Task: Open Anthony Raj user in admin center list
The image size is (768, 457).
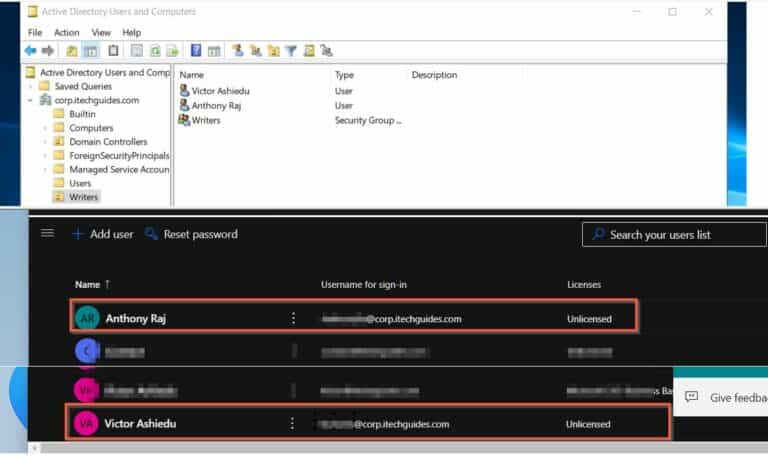Action: 136,318
